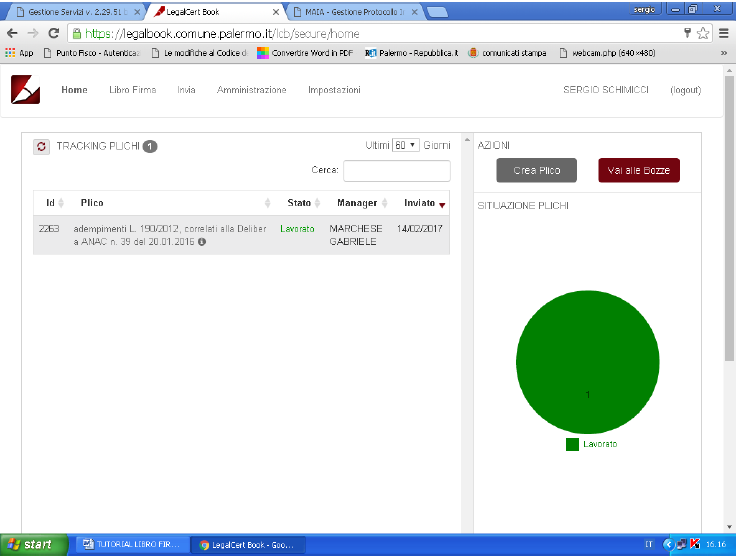Click the page vertical scrollbar
736x556 pixels.
[729, 218]
